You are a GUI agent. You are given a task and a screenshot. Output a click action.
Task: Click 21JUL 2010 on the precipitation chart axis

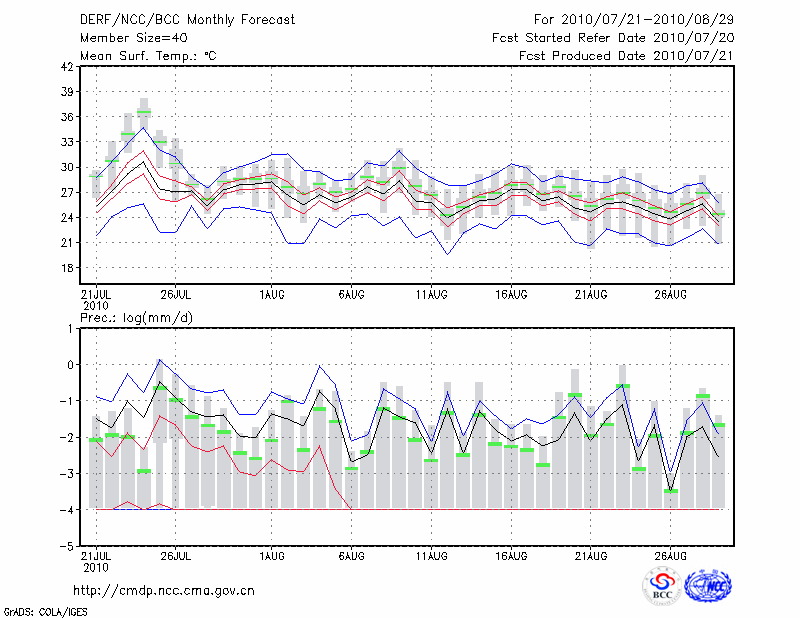96,561
